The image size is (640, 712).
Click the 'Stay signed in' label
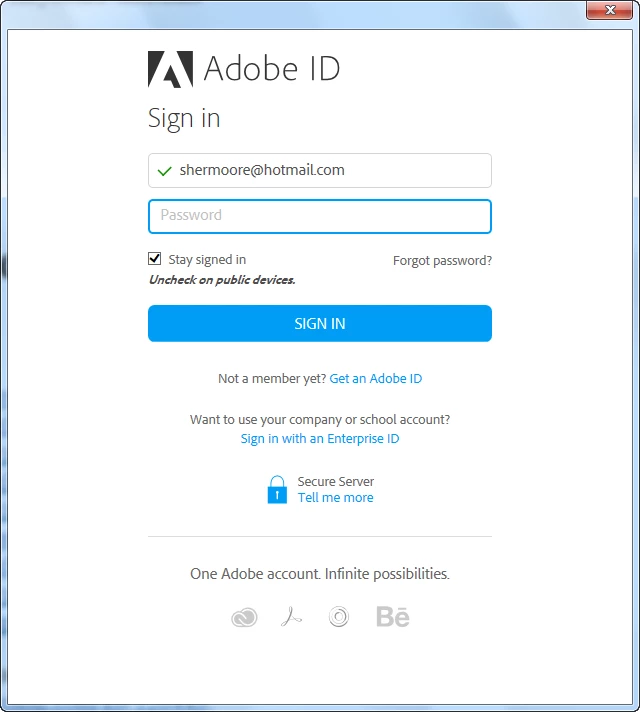(207, 260)
